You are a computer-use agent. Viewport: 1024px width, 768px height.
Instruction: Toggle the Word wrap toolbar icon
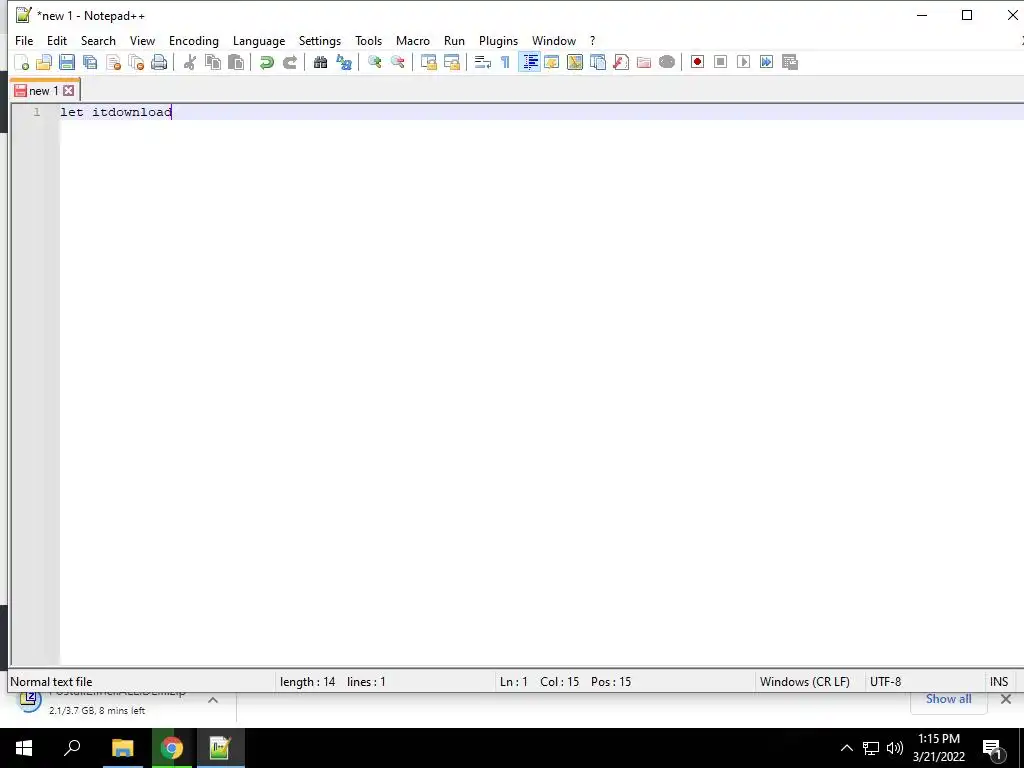coord(483,62)
